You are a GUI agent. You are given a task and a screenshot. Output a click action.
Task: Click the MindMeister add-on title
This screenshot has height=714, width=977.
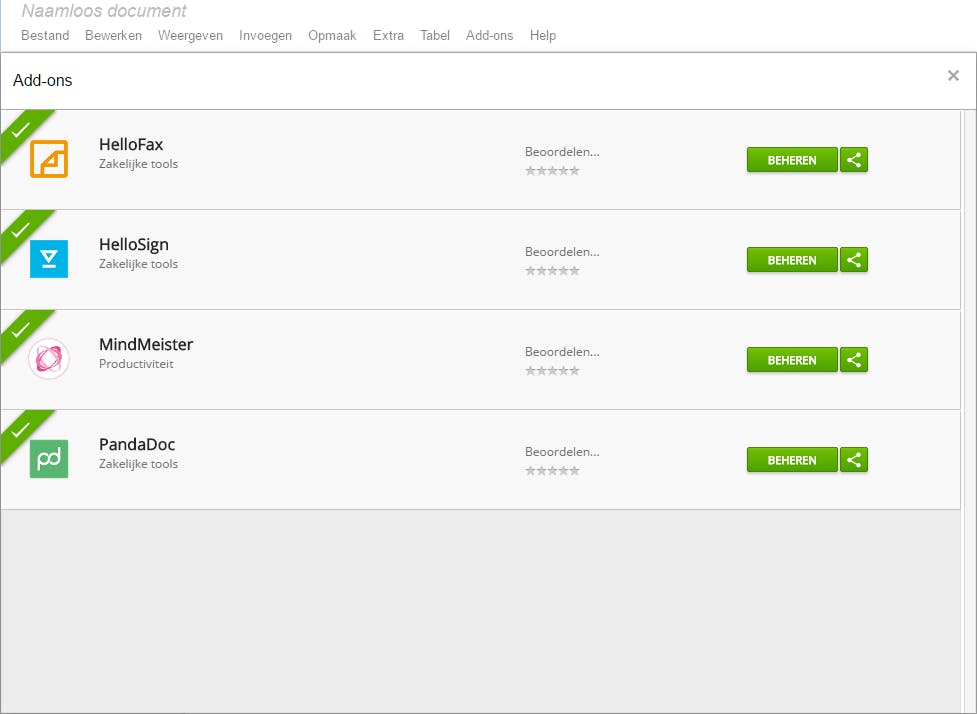pos(146,345)
